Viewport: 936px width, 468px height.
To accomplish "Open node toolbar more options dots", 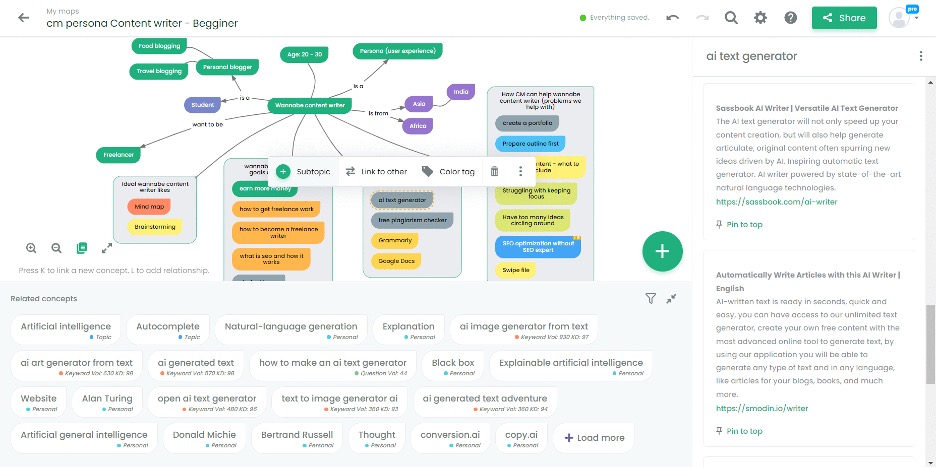I will 521,172.
